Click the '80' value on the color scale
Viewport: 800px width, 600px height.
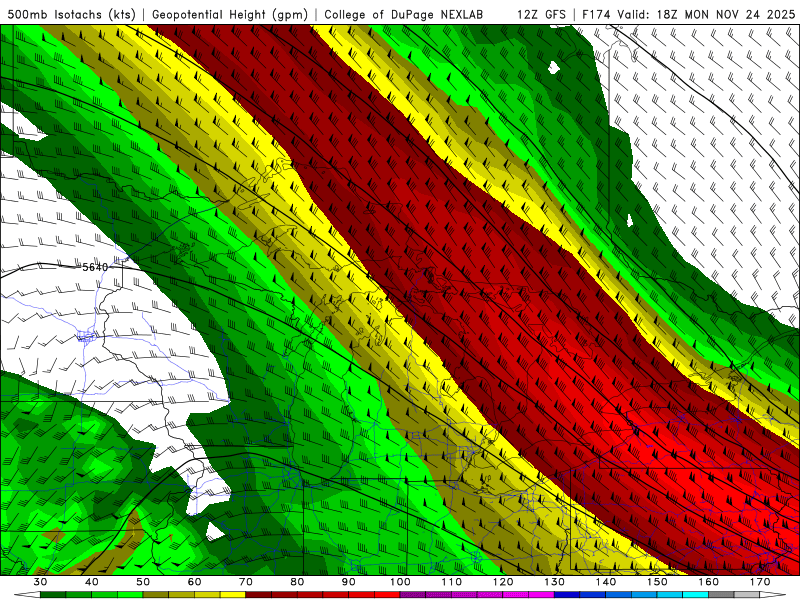click(x=297, y=582)
